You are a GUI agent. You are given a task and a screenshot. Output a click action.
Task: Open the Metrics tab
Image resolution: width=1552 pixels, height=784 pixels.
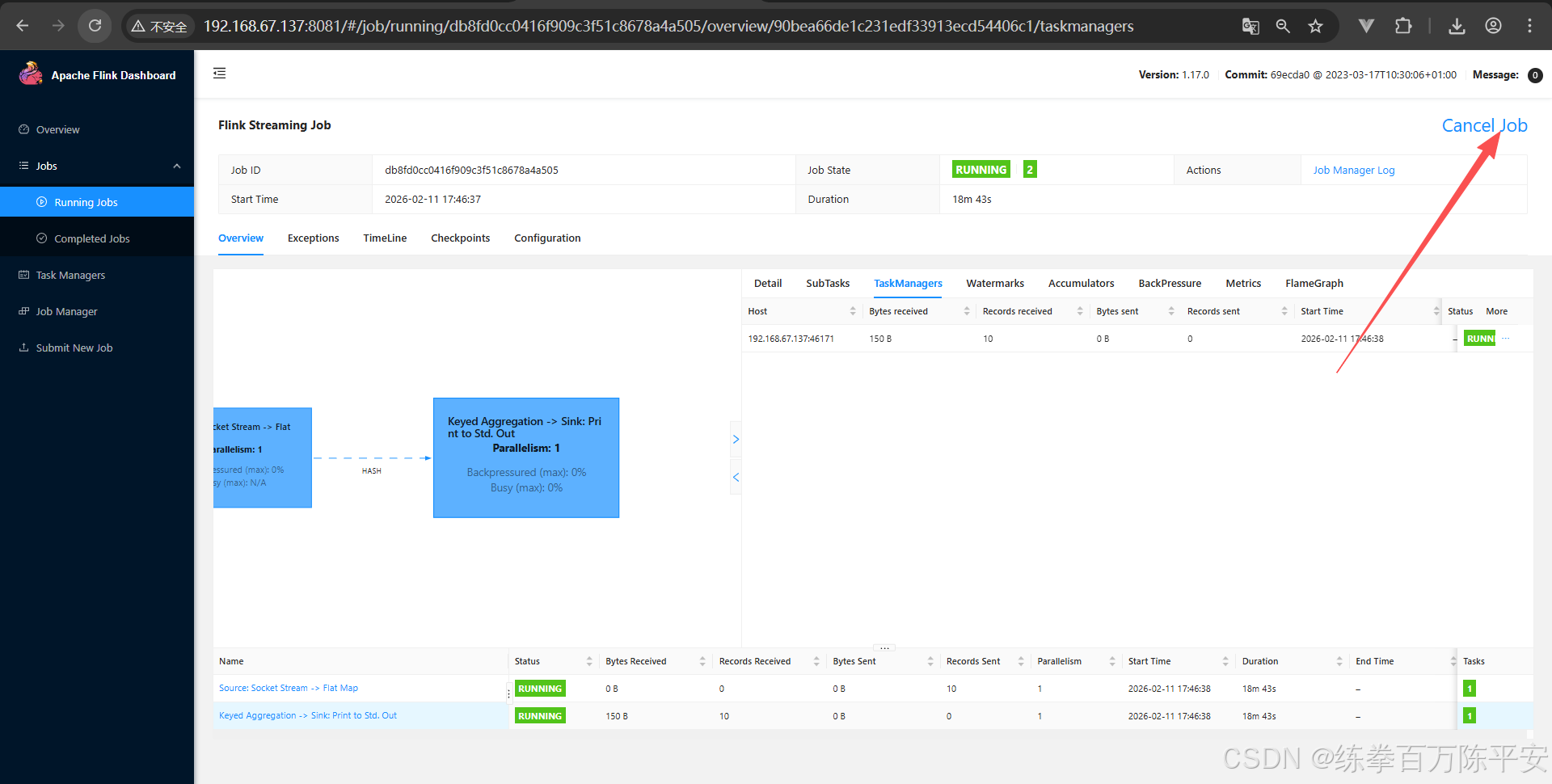[1243, 284]
